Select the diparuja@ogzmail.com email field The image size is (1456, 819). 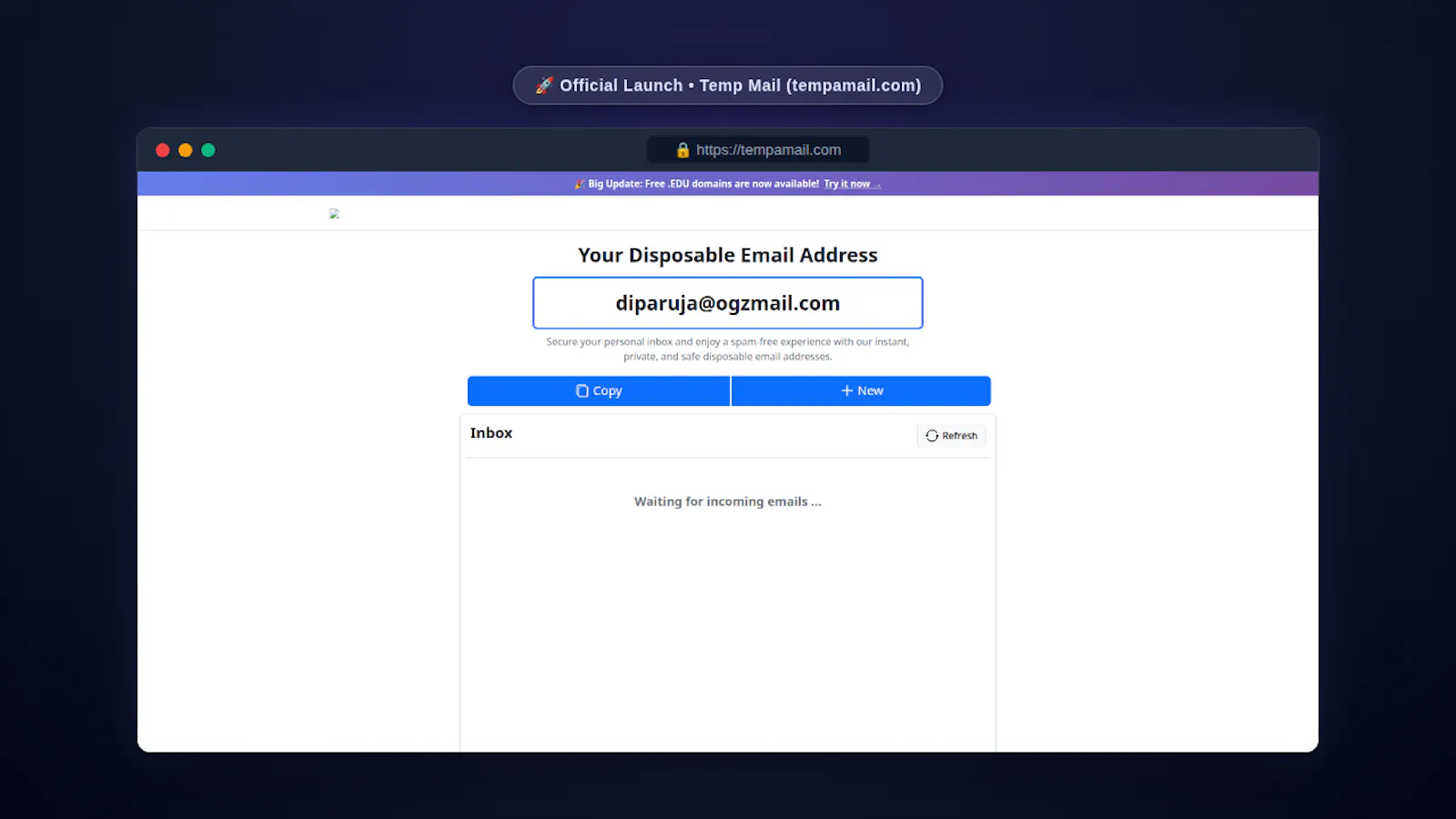[728, 303]
